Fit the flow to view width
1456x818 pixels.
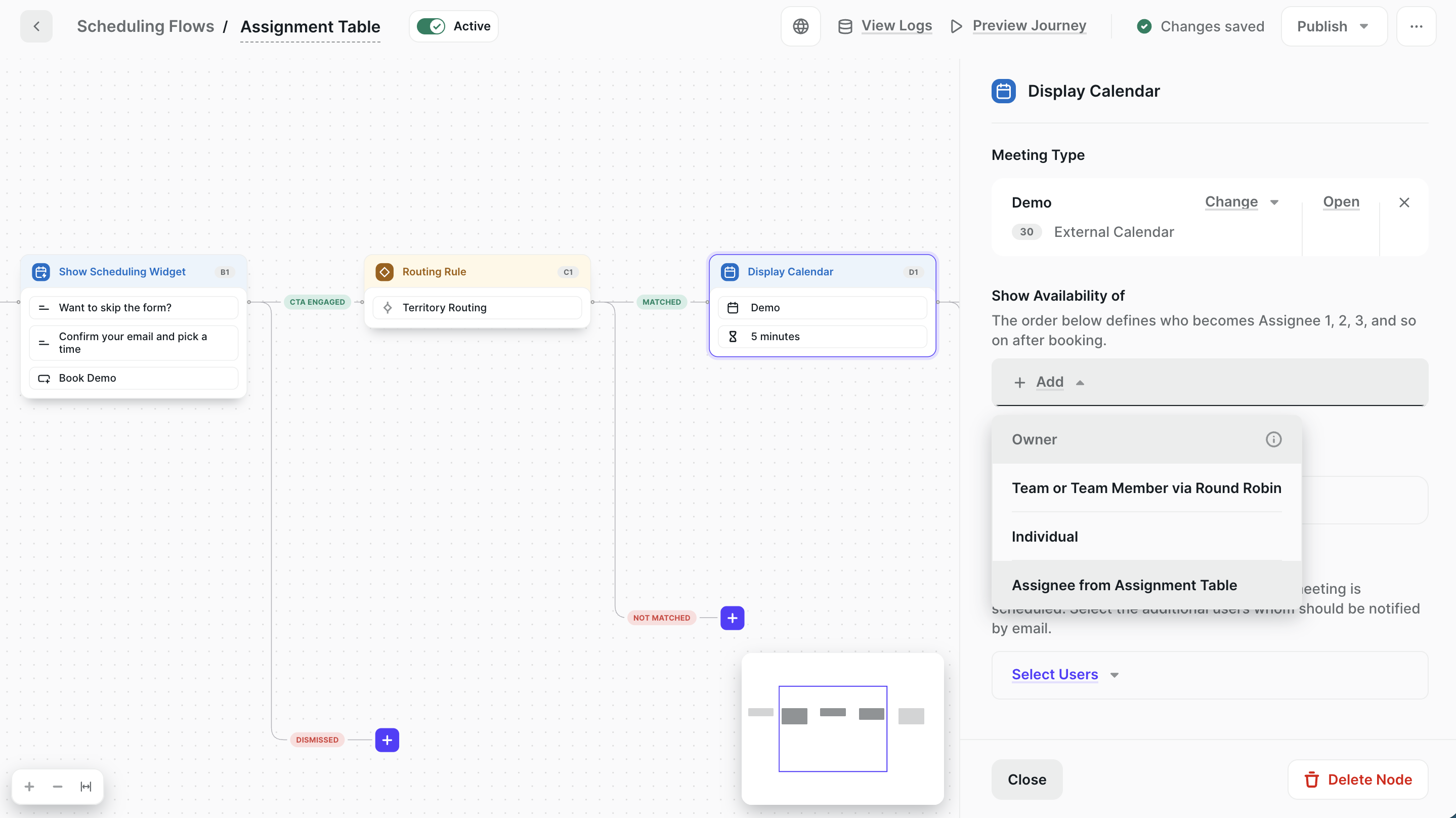[85, 786]
